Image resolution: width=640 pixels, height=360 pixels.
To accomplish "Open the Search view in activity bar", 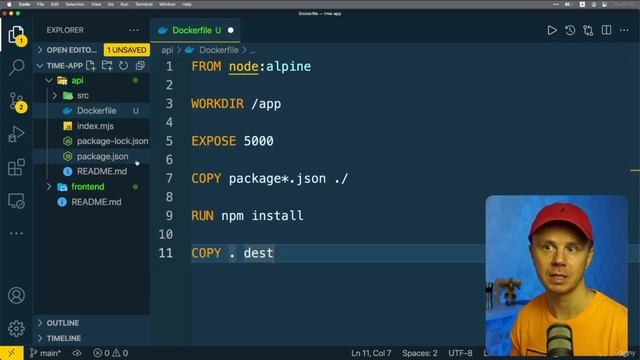I will (x=16, y=67).
